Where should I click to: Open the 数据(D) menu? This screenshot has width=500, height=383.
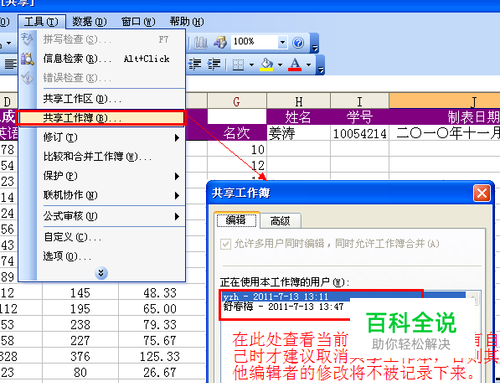click(90, 22)
